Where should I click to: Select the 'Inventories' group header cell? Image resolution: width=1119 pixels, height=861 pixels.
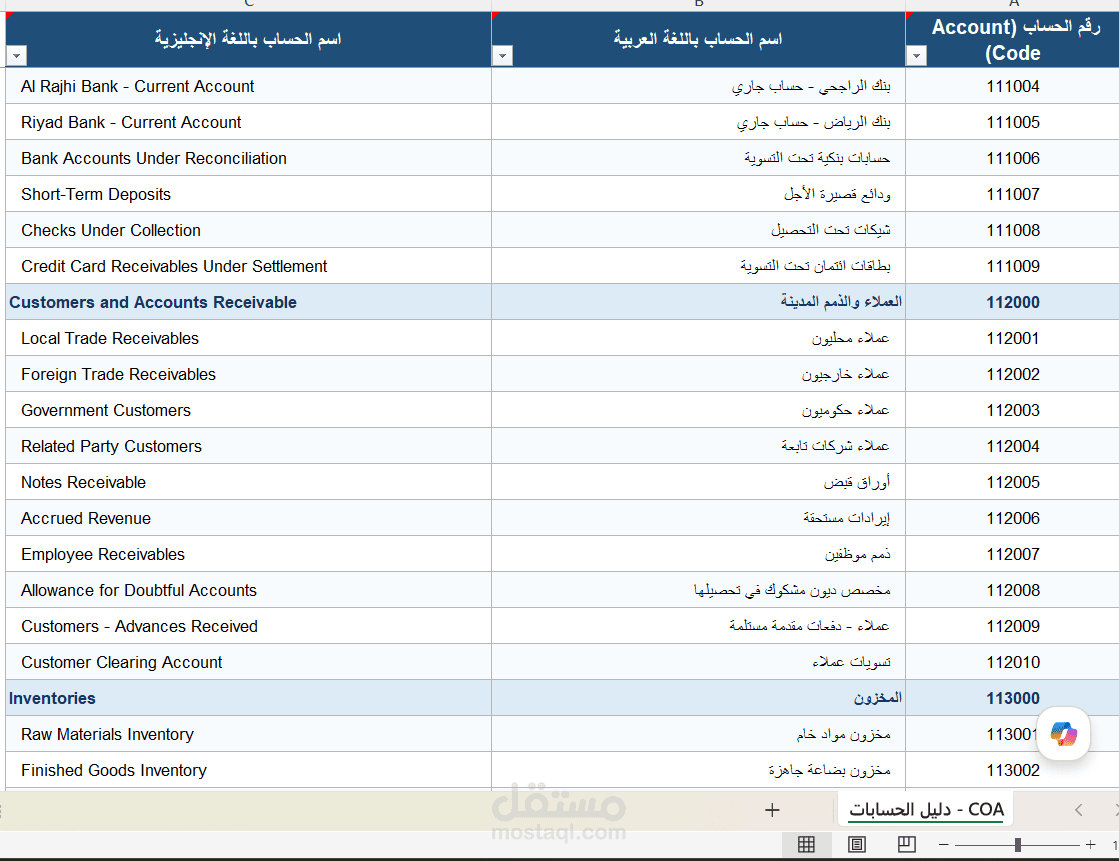click(x=248, y=698)
